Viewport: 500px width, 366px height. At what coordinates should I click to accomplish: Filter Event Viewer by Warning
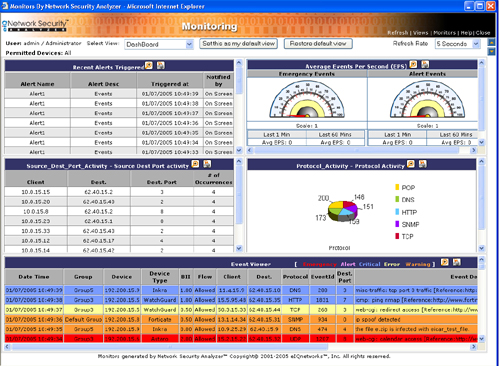point(418,264)
